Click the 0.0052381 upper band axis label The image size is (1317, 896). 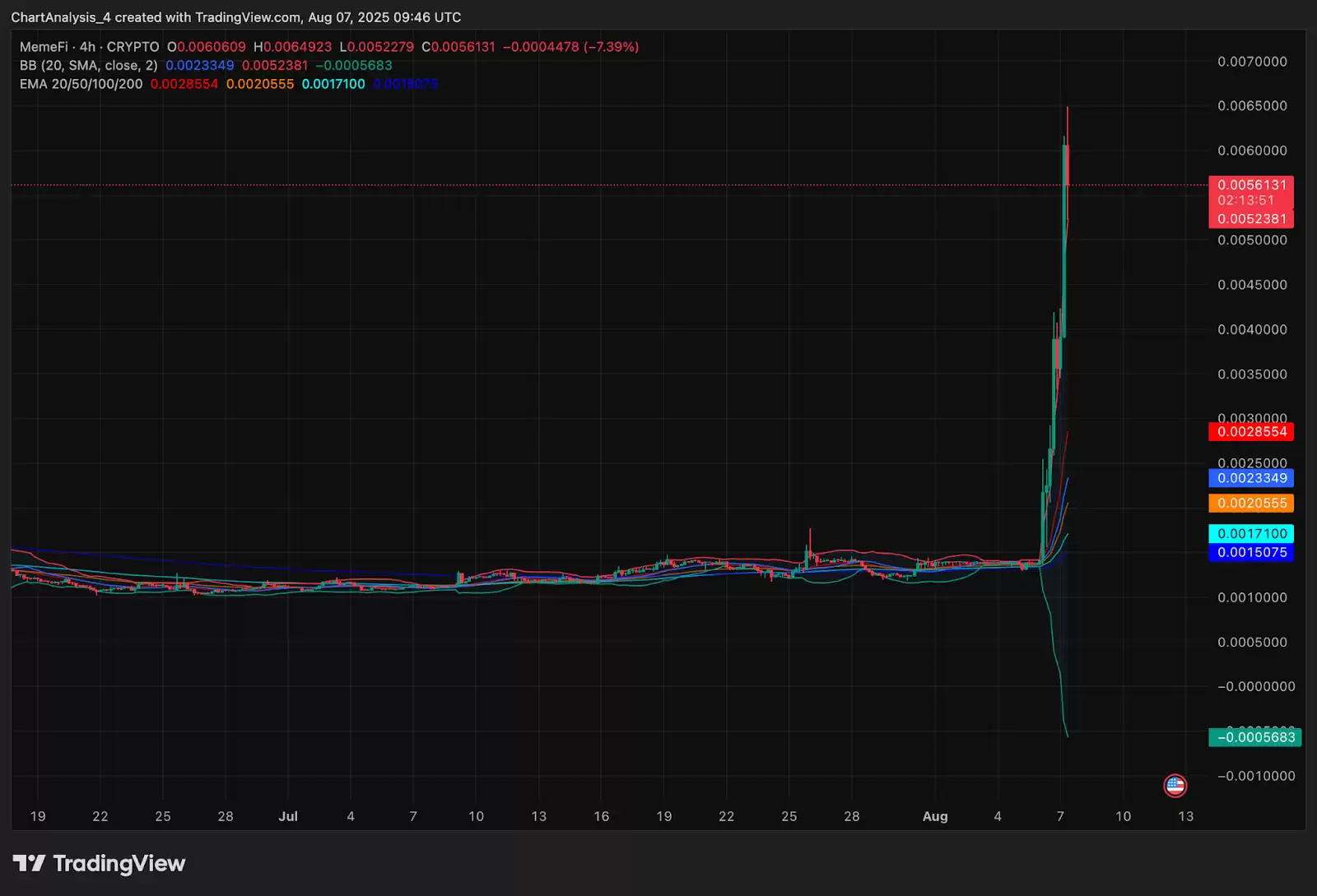1251,219
